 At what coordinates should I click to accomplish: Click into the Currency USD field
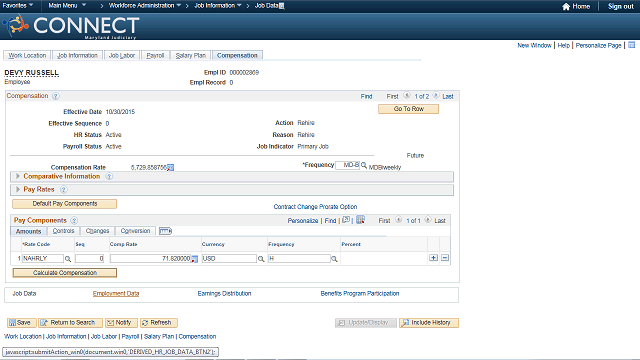(x=229, y=259)
